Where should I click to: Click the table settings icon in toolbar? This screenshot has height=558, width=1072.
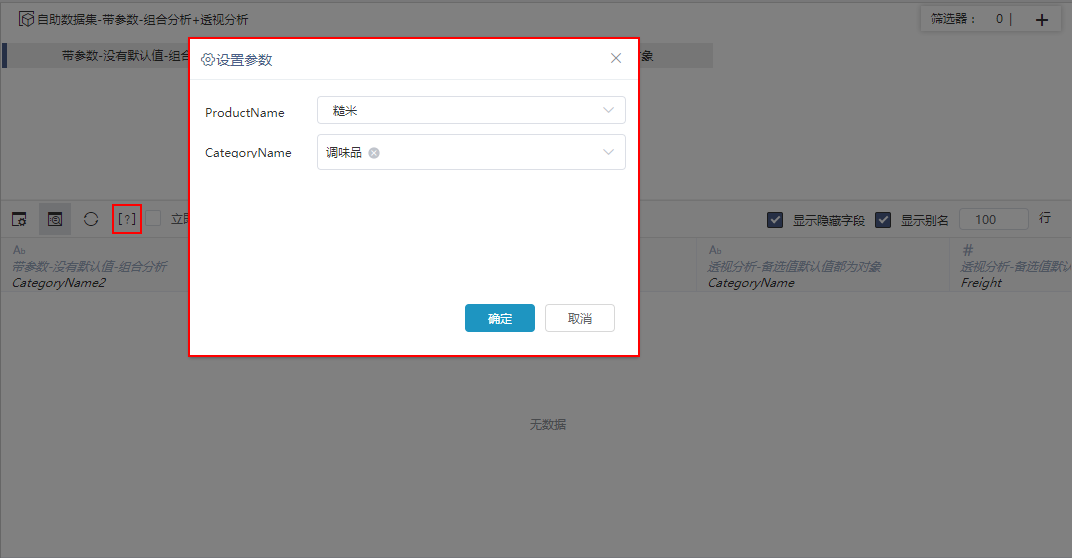coord(19,219)
